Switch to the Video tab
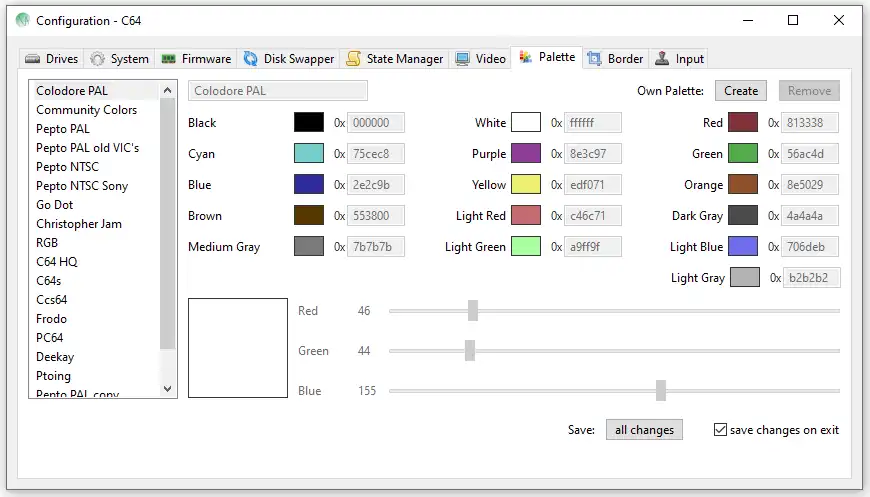Image resolution: width=870 pixels, height=497 pixels. click(480, 59)
